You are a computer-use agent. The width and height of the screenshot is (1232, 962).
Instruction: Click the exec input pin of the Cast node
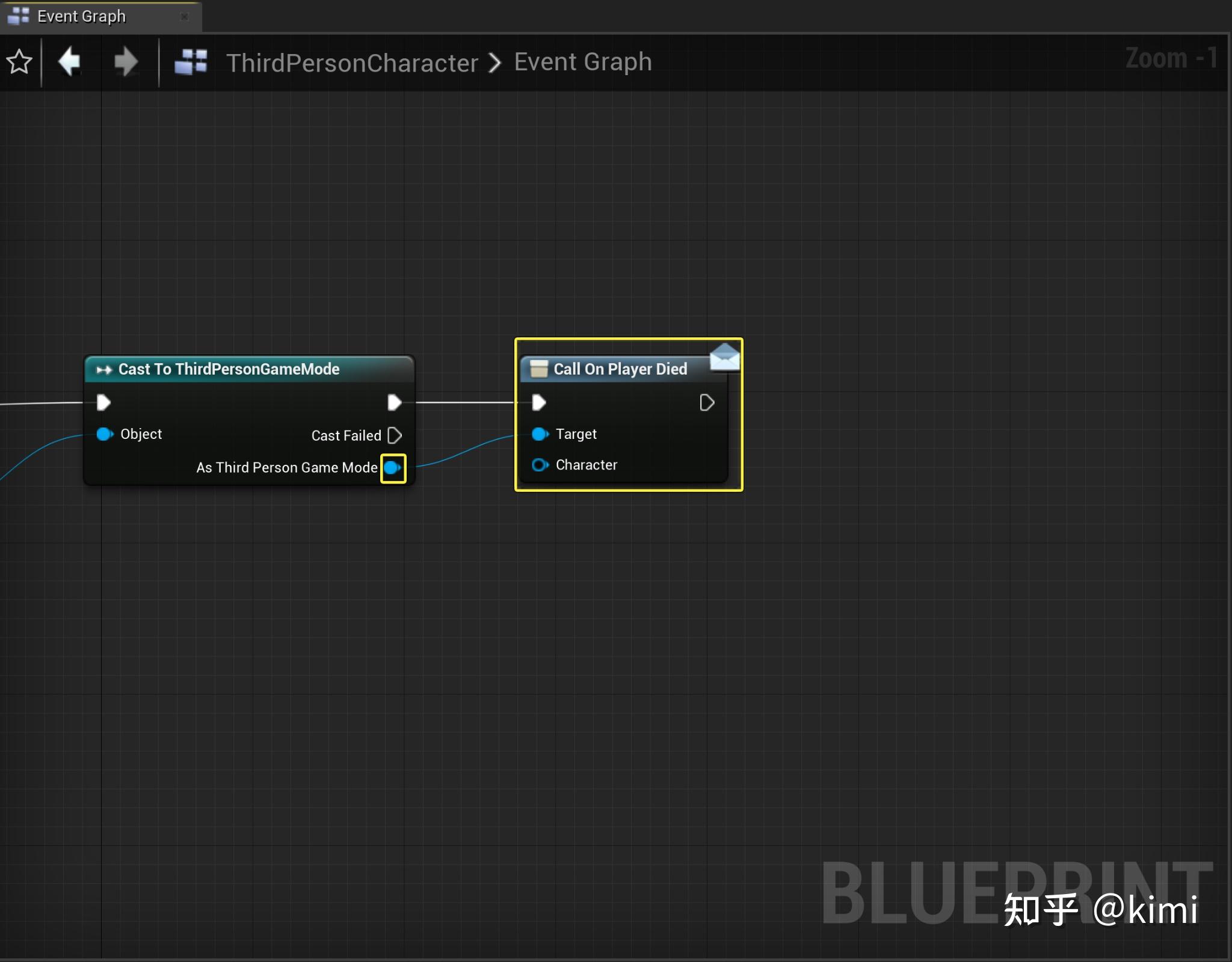(x=103, y=402)
